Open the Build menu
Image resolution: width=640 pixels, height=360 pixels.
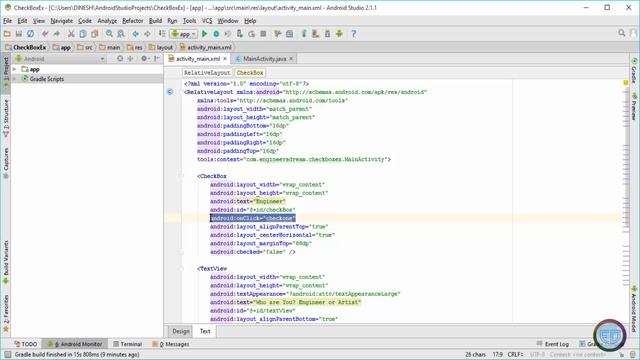[155, 21]
